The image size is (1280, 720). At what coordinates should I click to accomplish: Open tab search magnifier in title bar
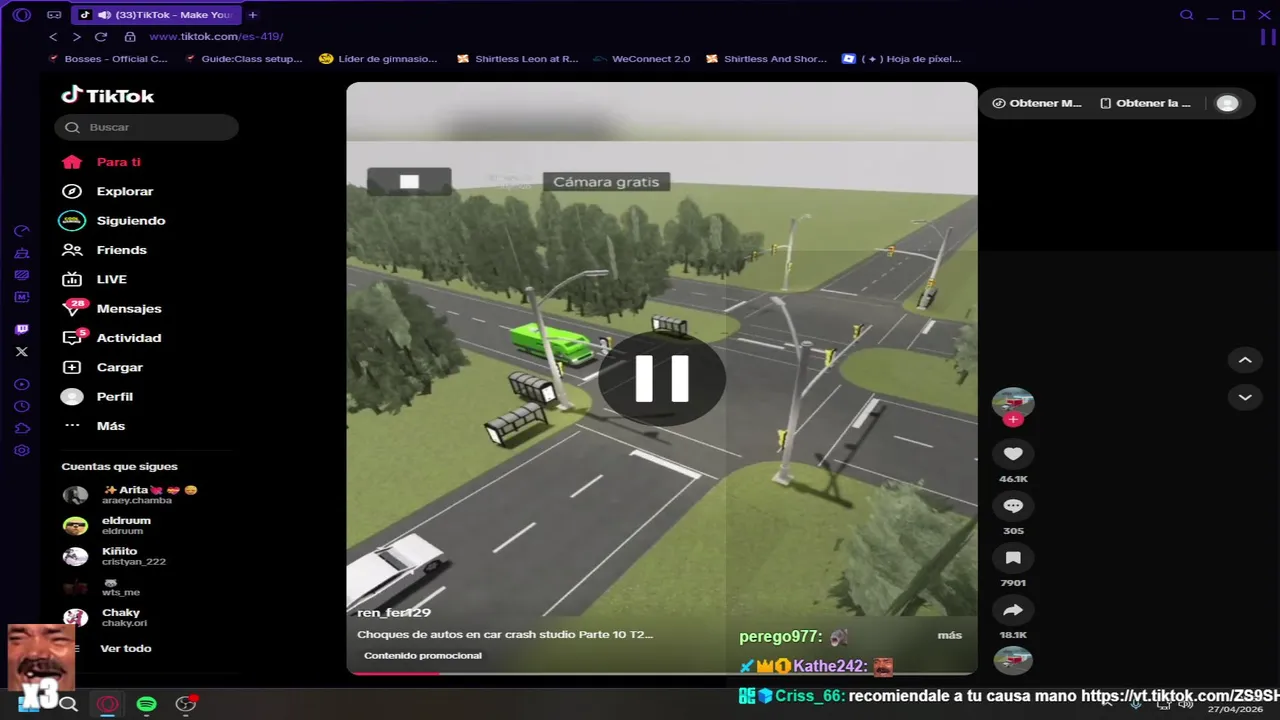pos(1187,15)
